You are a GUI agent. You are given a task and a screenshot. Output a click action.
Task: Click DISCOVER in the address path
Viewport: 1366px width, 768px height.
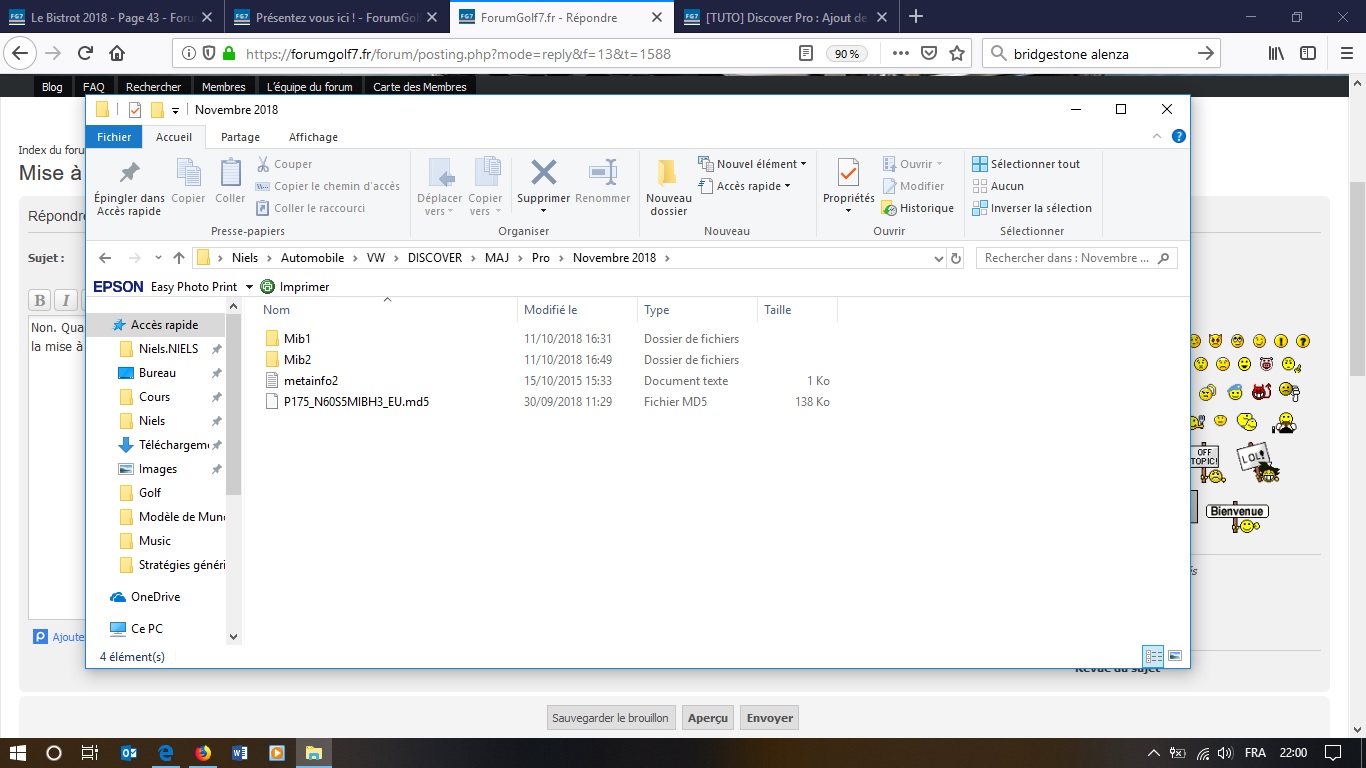(434, 258)
